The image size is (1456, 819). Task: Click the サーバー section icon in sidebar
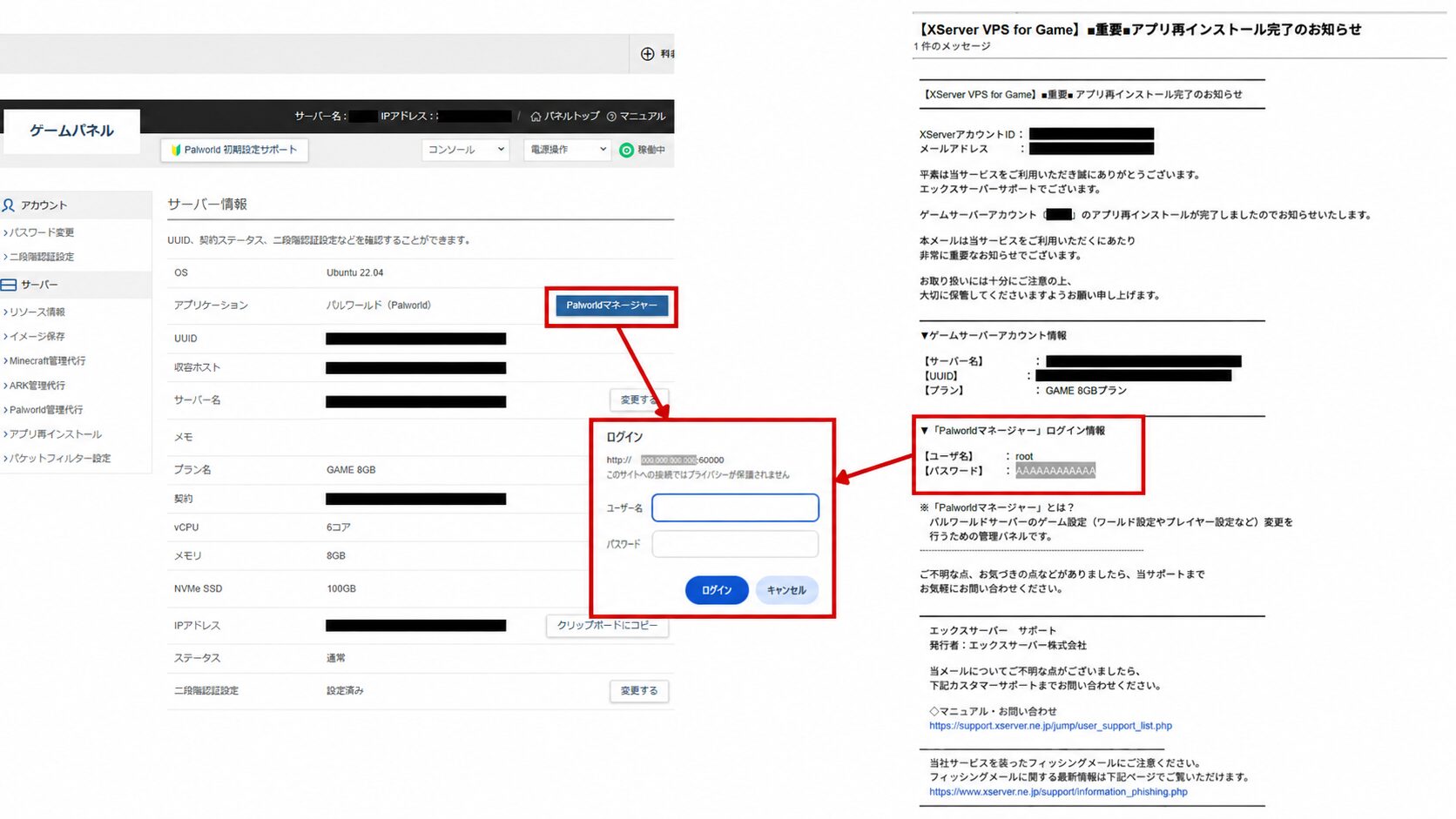(x=9, y=285)
